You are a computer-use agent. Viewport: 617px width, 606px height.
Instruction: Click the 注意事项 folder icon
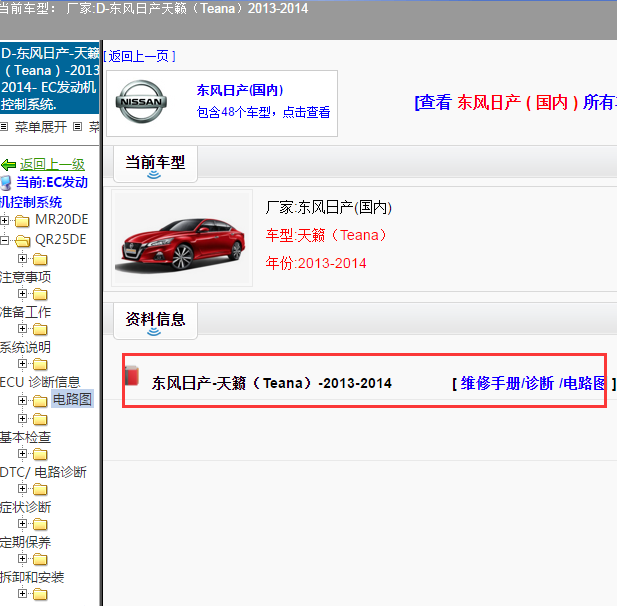(x=40, y=259)
